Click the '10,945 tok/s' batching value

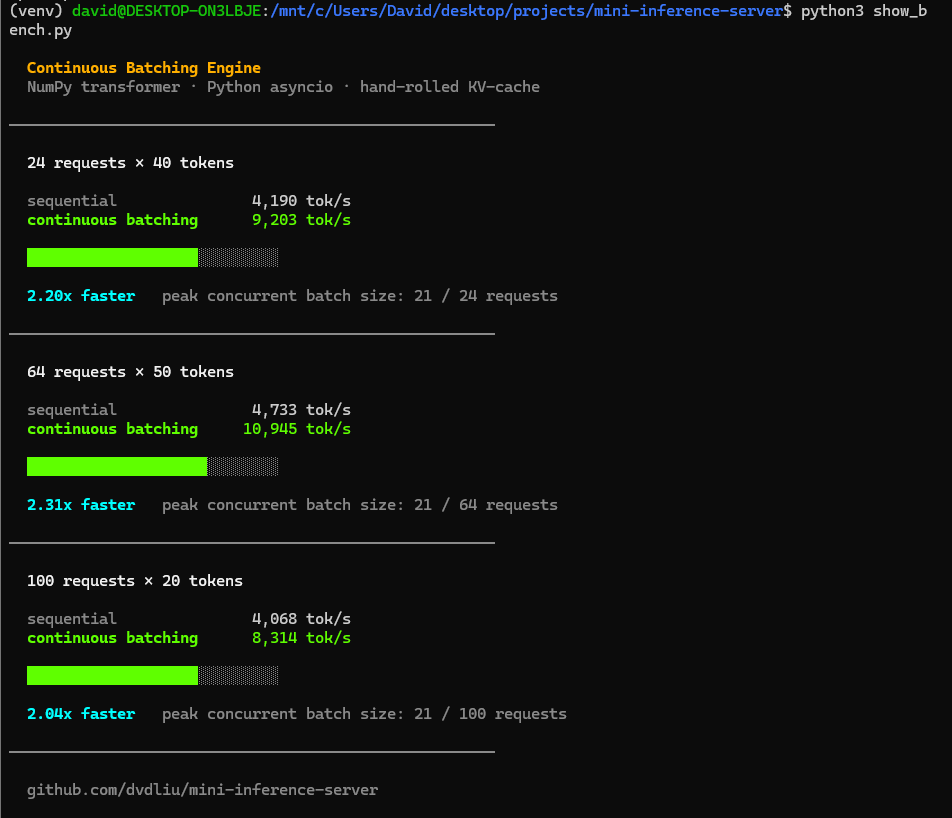point(297,429)
